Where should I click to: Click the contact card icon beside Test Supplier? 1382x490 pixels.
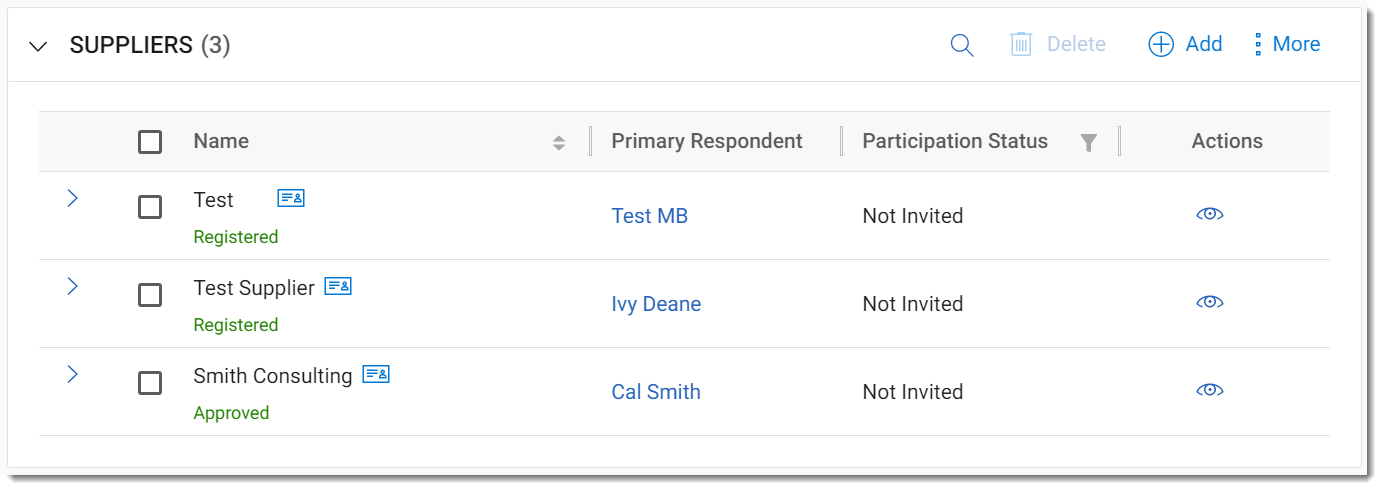[x=338, y=286]
